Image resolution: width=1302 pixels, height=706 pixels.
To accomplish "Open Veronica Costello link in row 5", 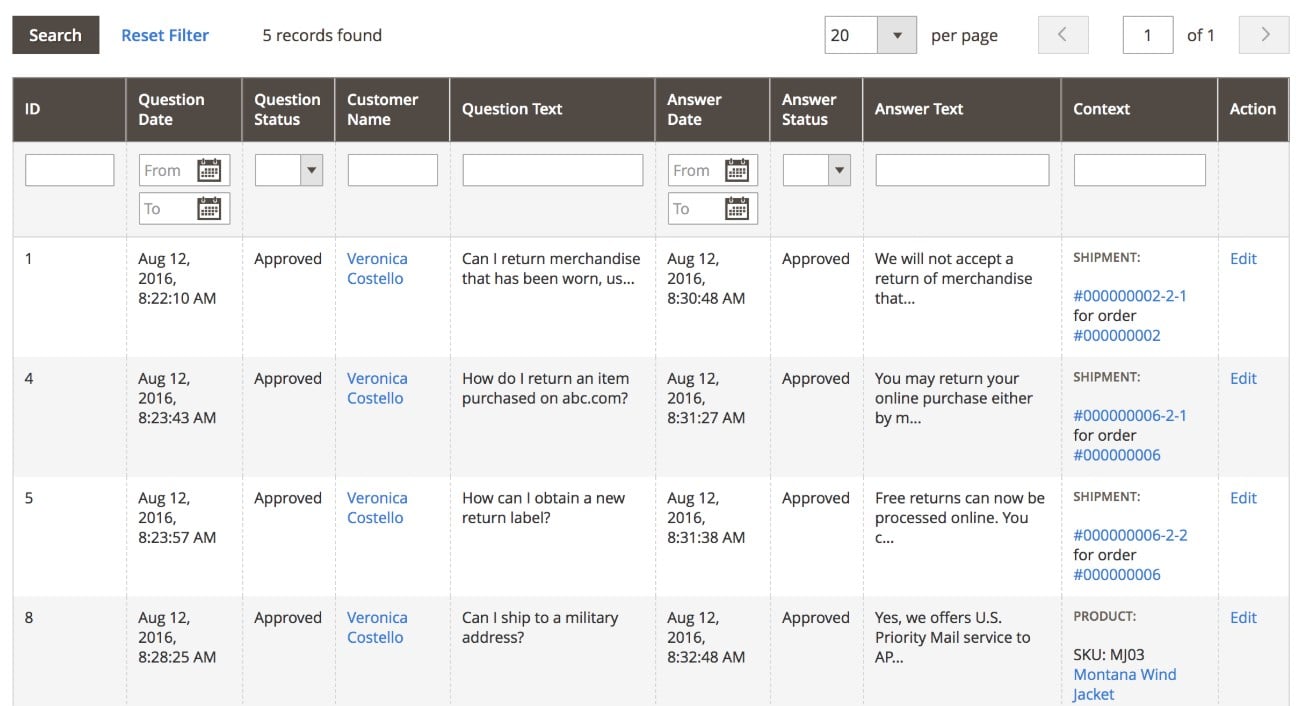I will (x=377, y=508).
